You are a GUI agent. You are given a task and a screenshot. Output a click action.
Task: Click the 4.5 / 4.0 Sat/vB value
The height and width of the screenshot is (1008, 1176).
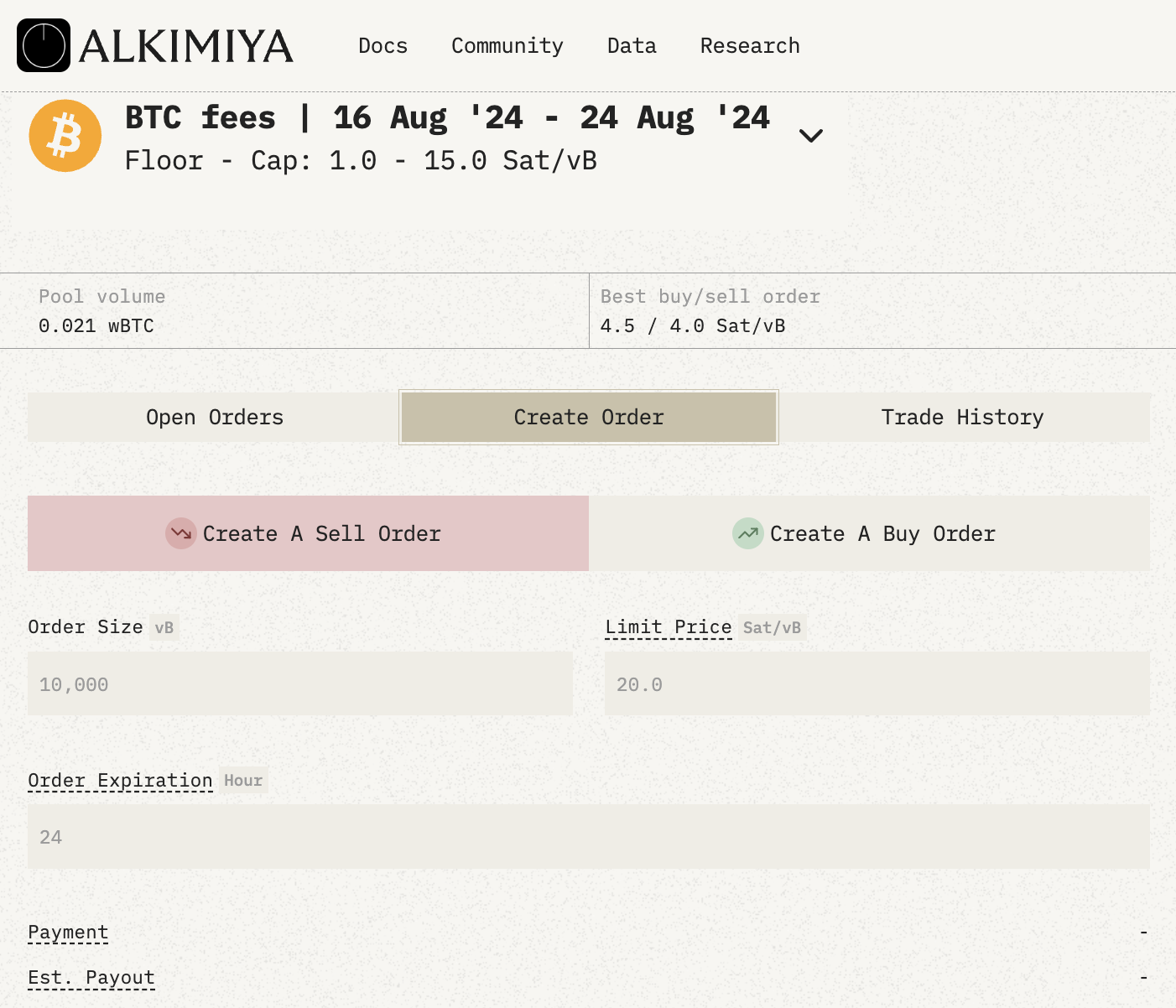click(693, 325)
